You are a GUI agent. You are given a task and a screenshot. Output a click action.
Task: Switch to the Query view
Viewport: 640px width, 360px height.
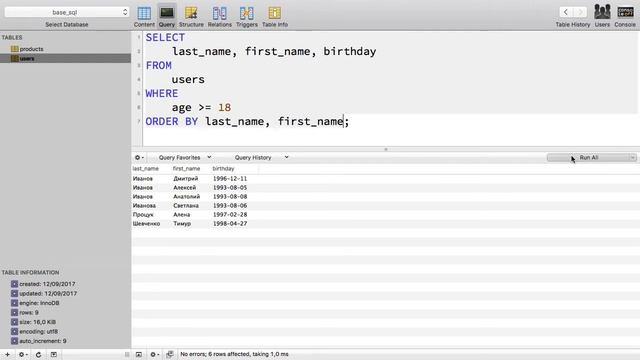point(167,16)
